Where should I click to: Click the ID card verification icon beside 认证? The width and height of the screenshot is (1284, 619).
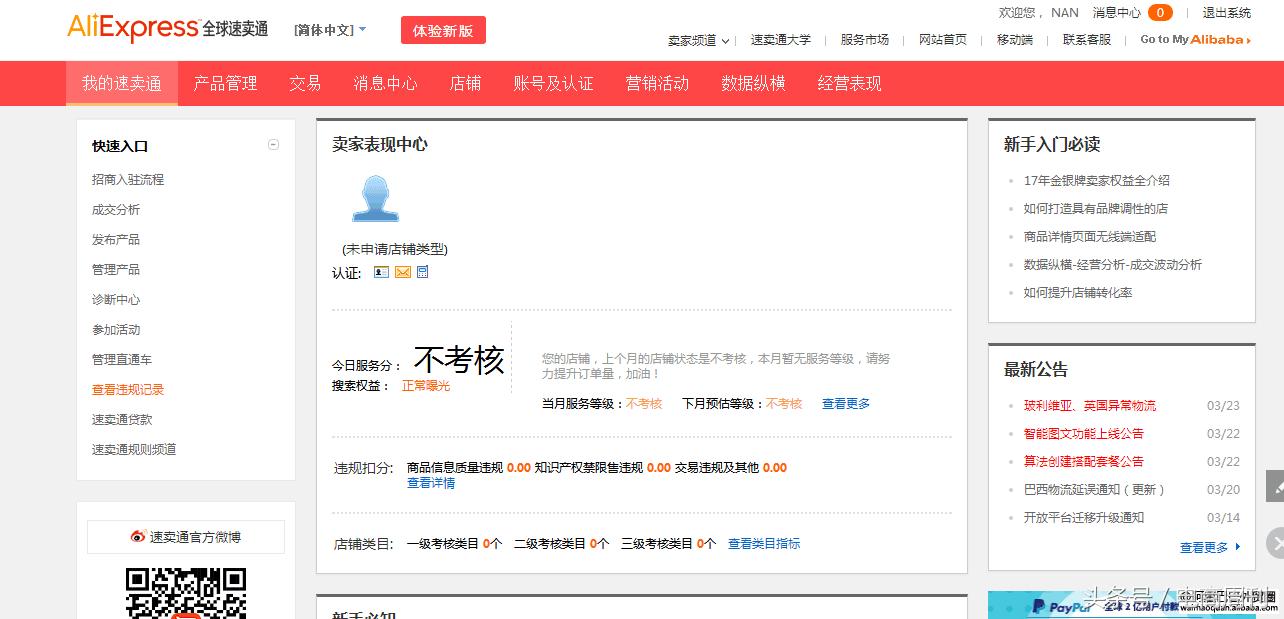tap(381, 272)
